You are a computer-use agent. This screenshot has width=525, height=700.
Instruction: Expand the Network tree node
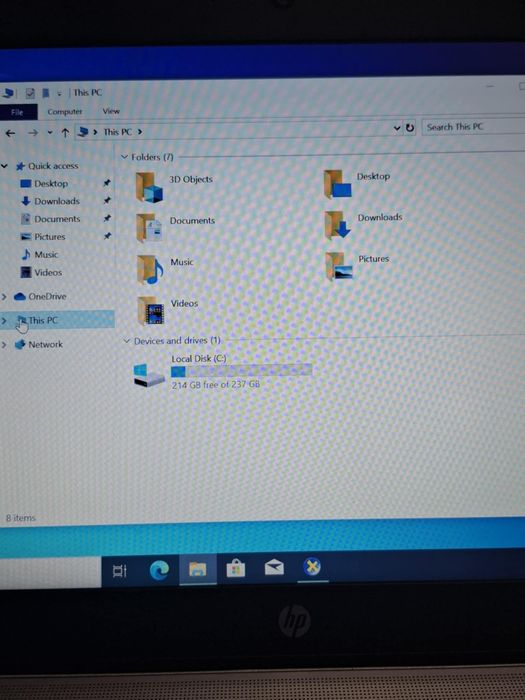tap(4, 345)
